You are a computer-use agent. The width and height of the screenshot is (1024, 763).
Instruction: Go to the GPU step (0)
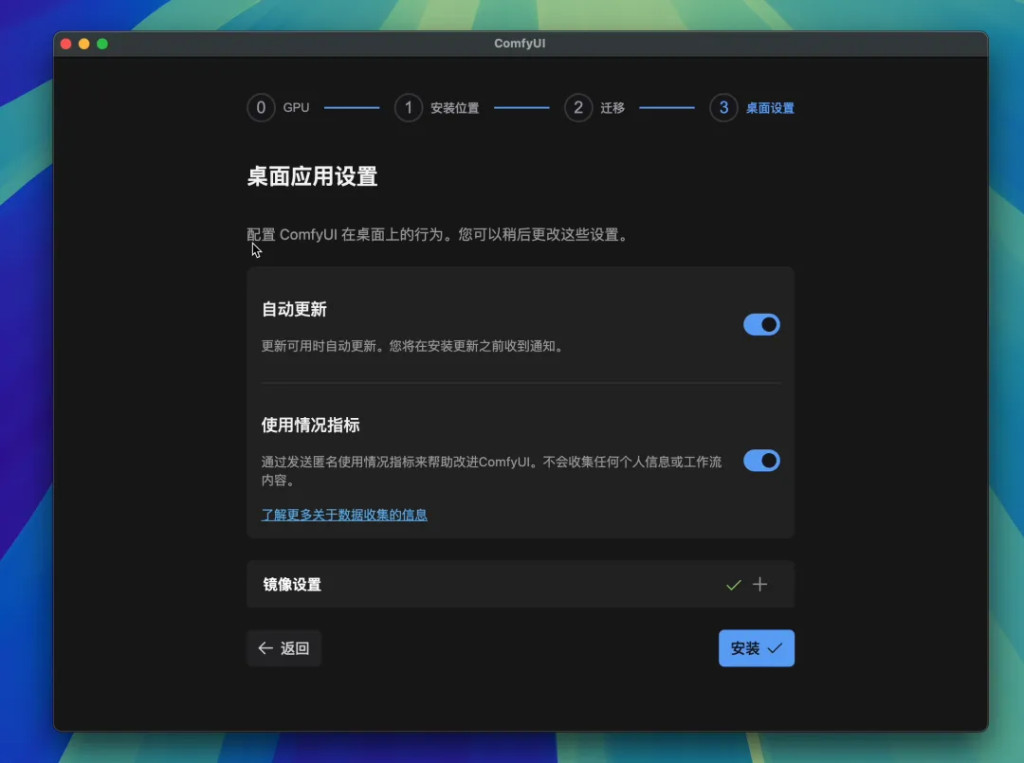pyautogui.click(x=278, y=108)
